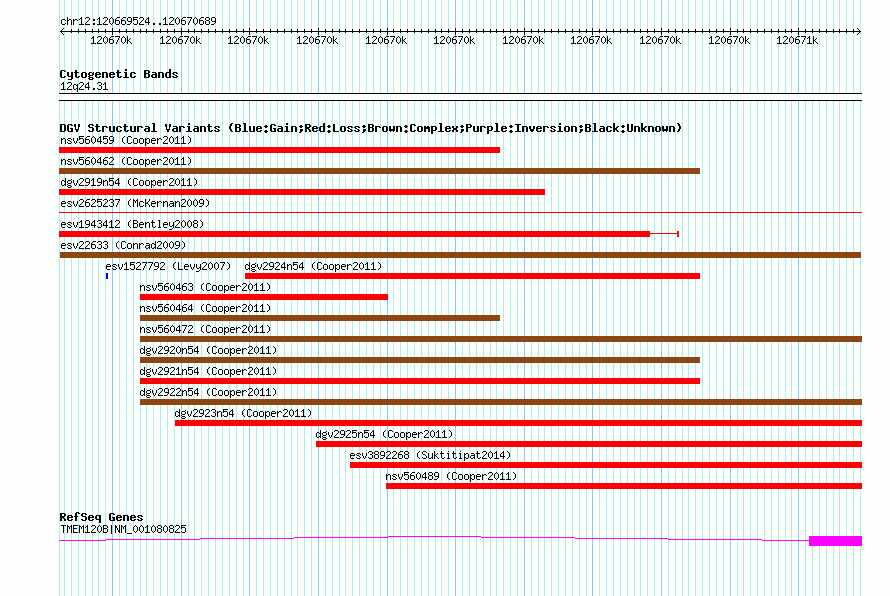
Task: Select nsv560472 (Cooper2011) variant label
Action: [205, 329]
